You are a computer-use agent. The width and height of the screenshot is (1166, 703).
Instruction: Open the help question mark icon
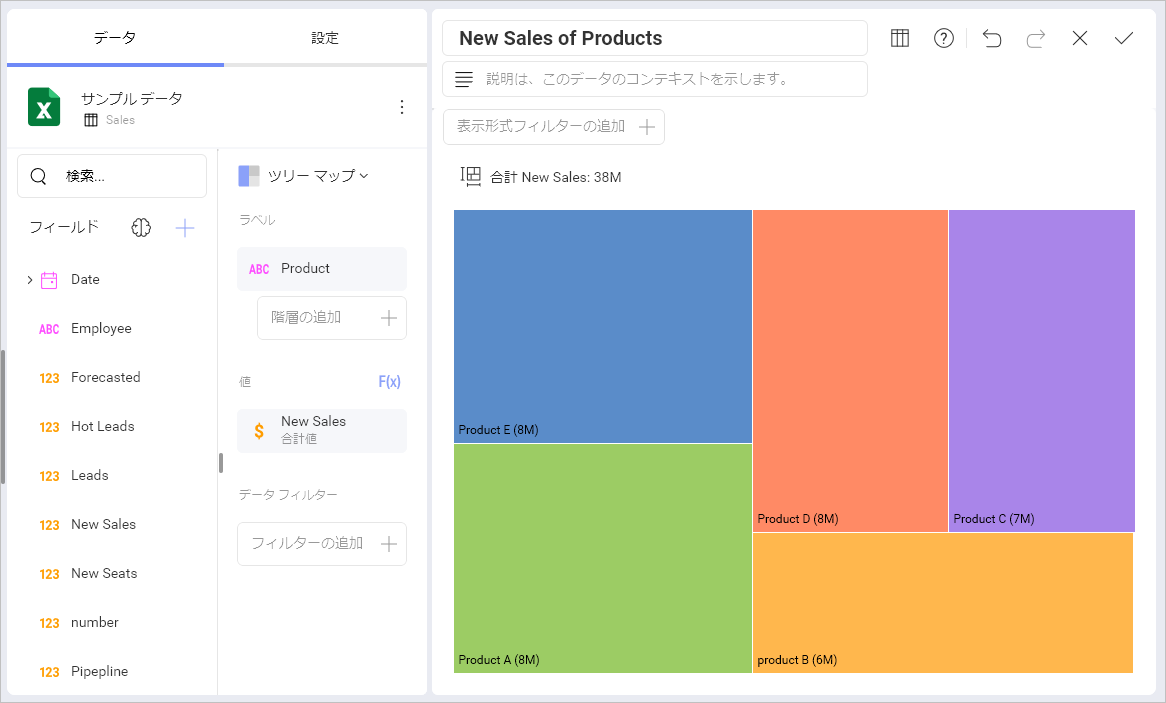(944, 38)
